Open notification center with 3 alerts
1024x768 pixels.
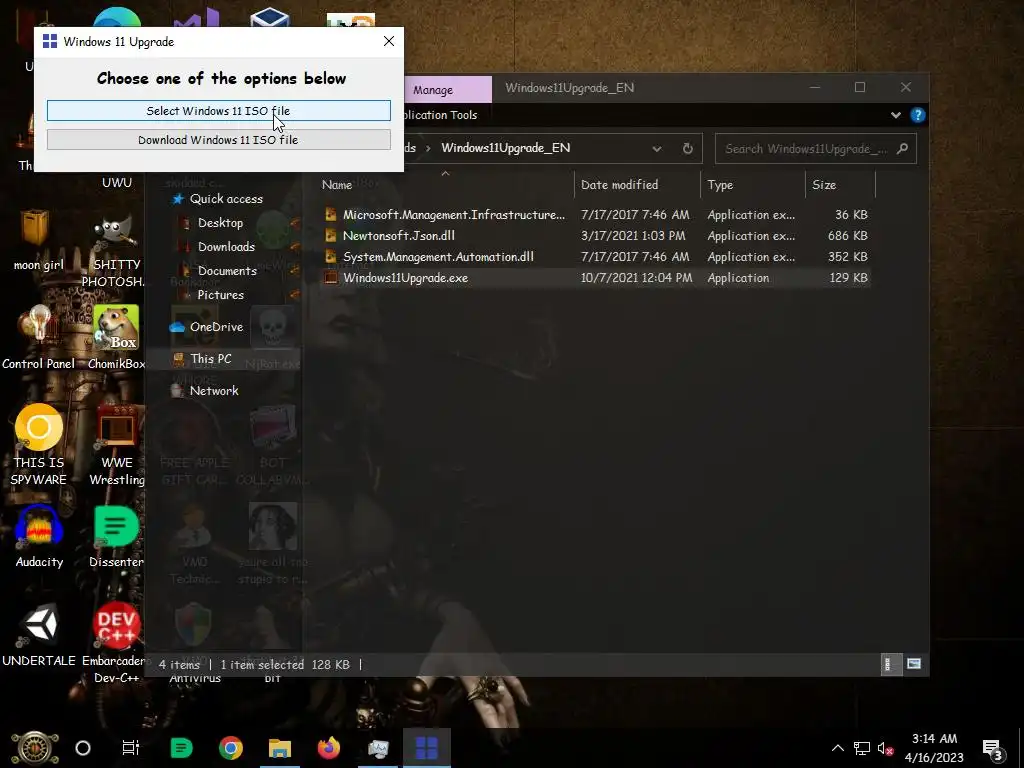993,749
